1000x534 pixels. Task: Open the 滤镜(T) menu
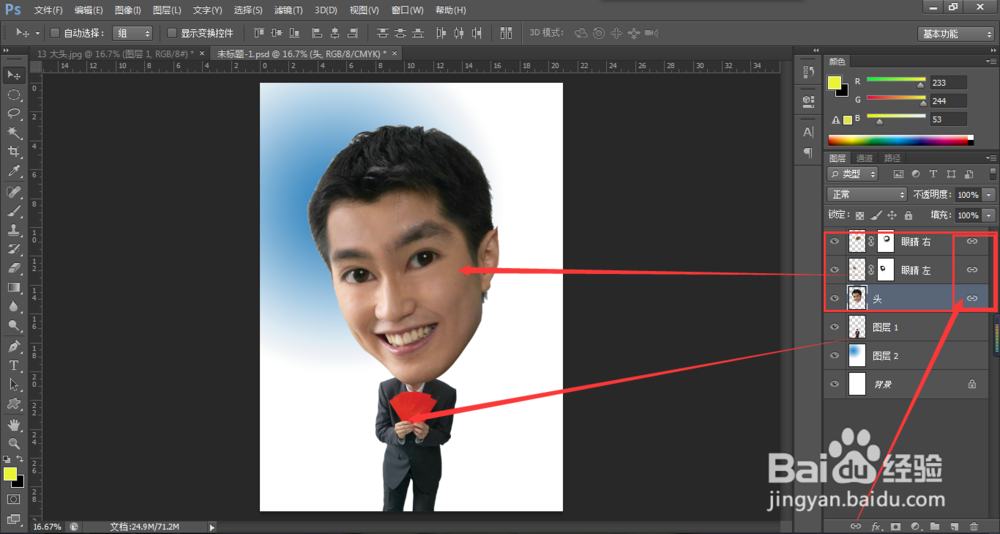point(288,11)
